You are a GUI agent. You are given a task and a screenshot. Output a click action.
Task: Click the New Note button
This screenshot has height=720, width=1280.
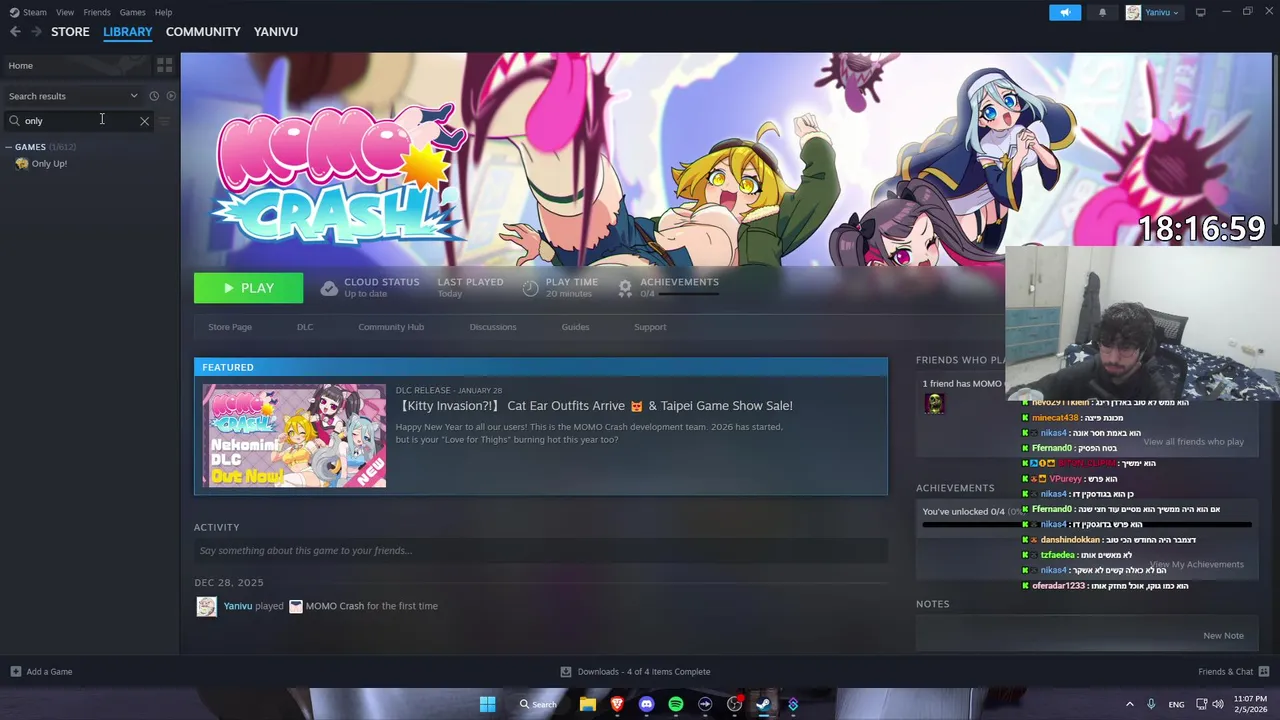pyautogui.click(x=1223, y=636)
